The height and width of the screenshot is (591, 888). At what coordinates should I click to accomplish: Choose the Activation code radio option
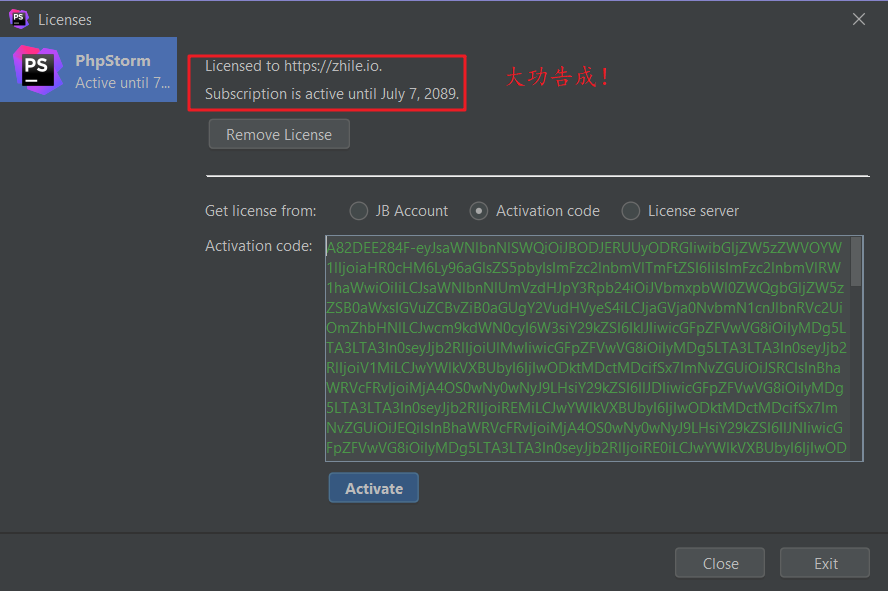pos(480,211)
